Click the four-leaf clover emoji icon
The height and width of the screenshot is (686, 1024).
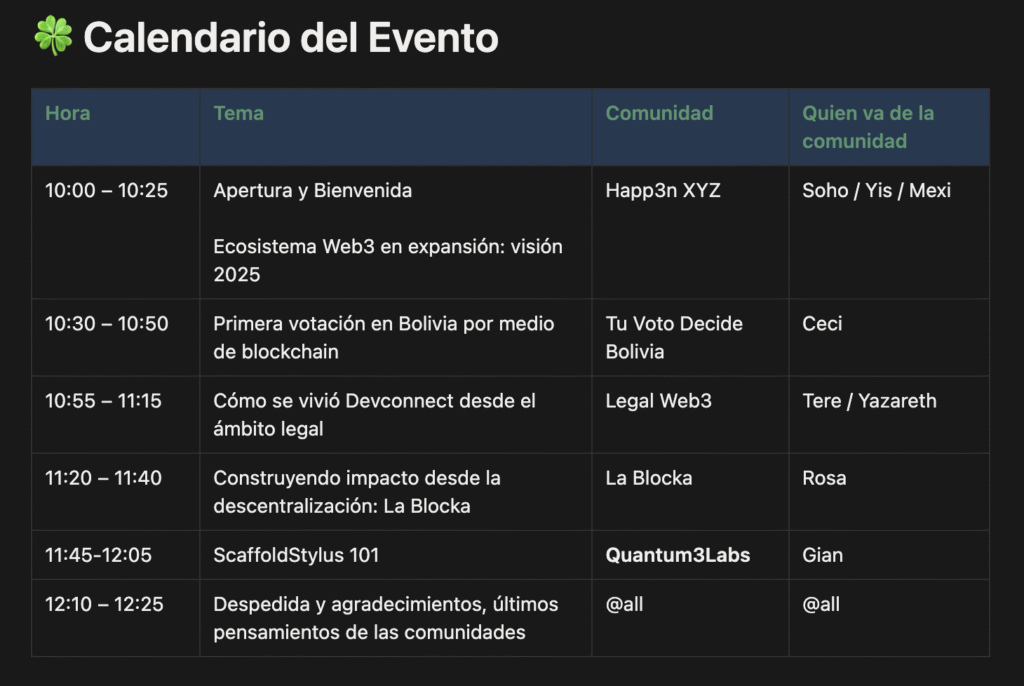pyautogui.click(x=53, y=36)
